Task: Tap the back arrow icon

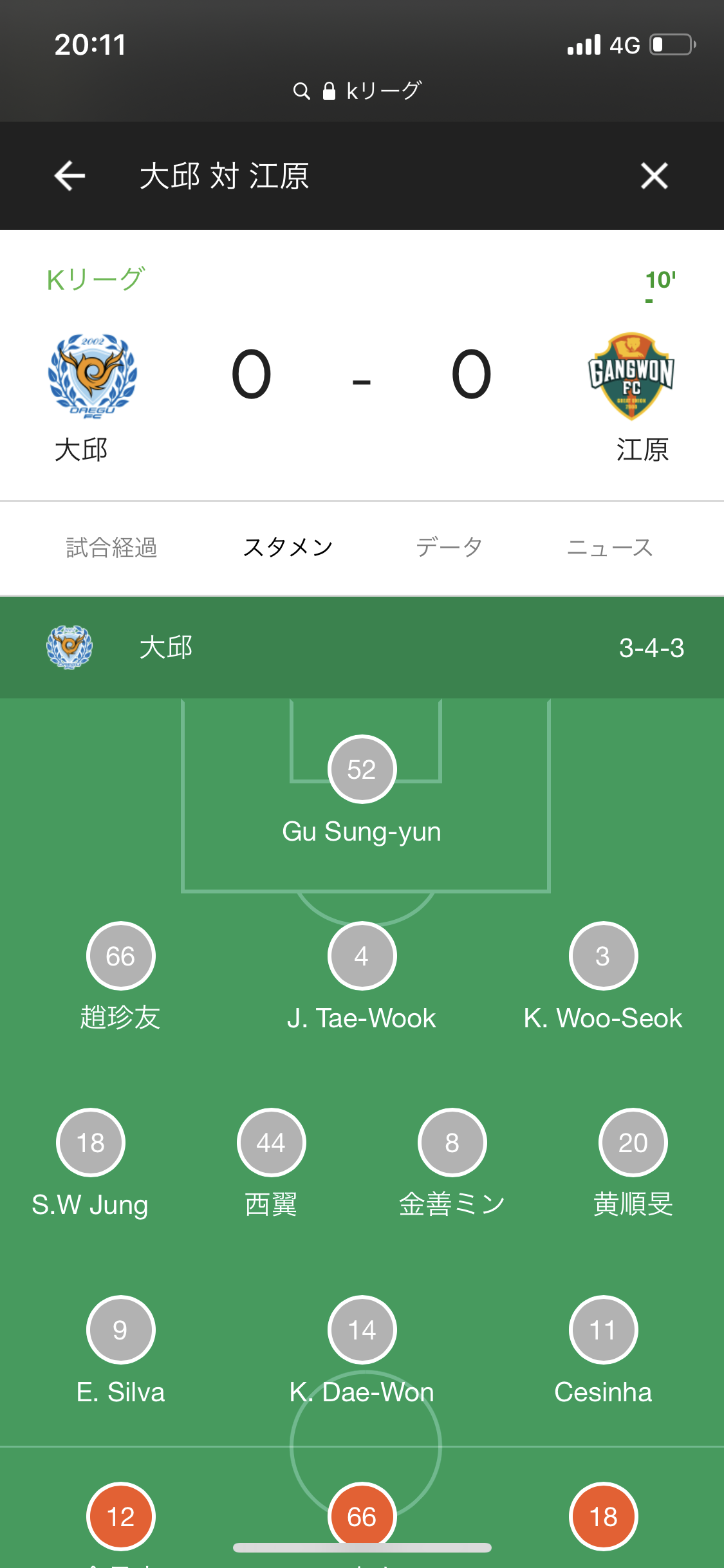Action: point(70,176)
